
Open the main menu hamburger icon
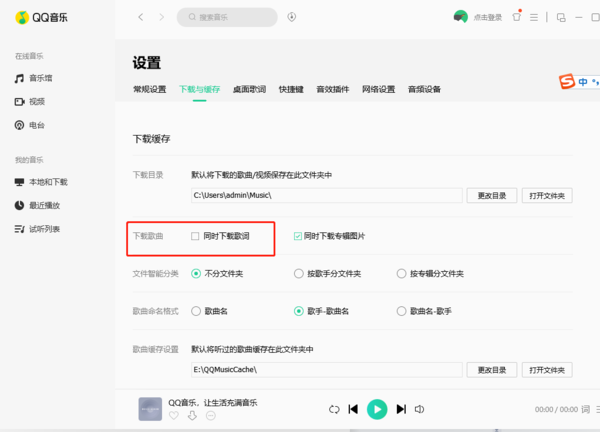pos(534,17)
